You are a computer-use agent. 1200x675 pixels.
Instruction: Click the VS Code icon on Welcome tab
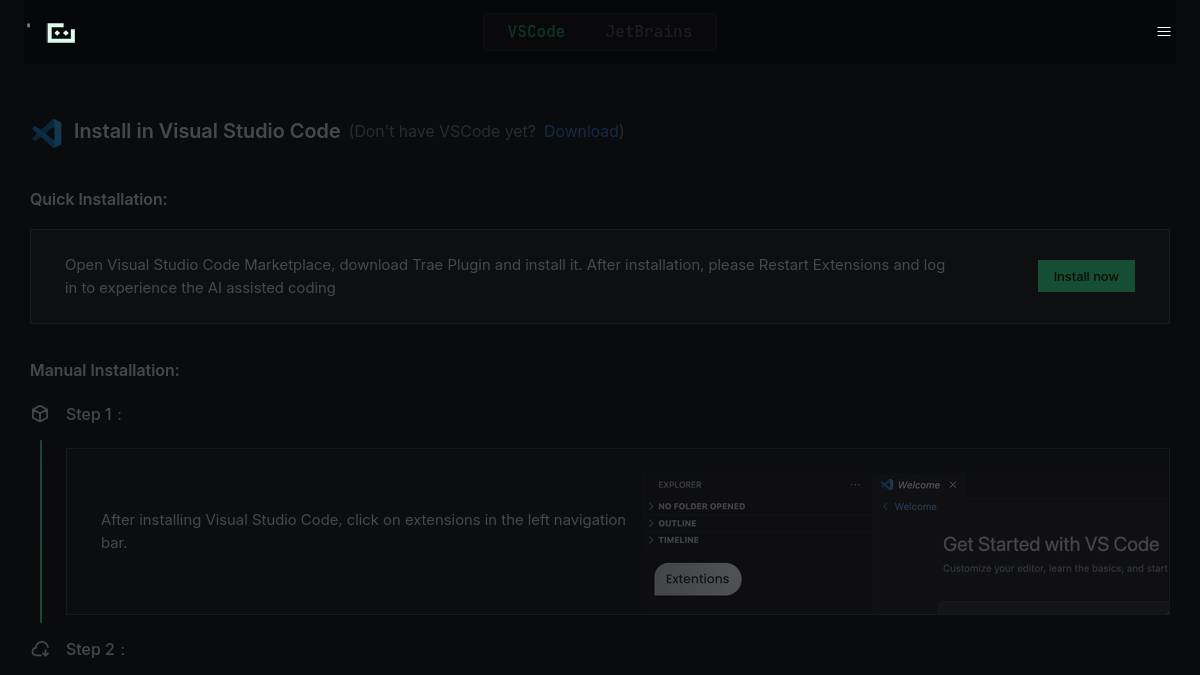[x=887, y=485]
